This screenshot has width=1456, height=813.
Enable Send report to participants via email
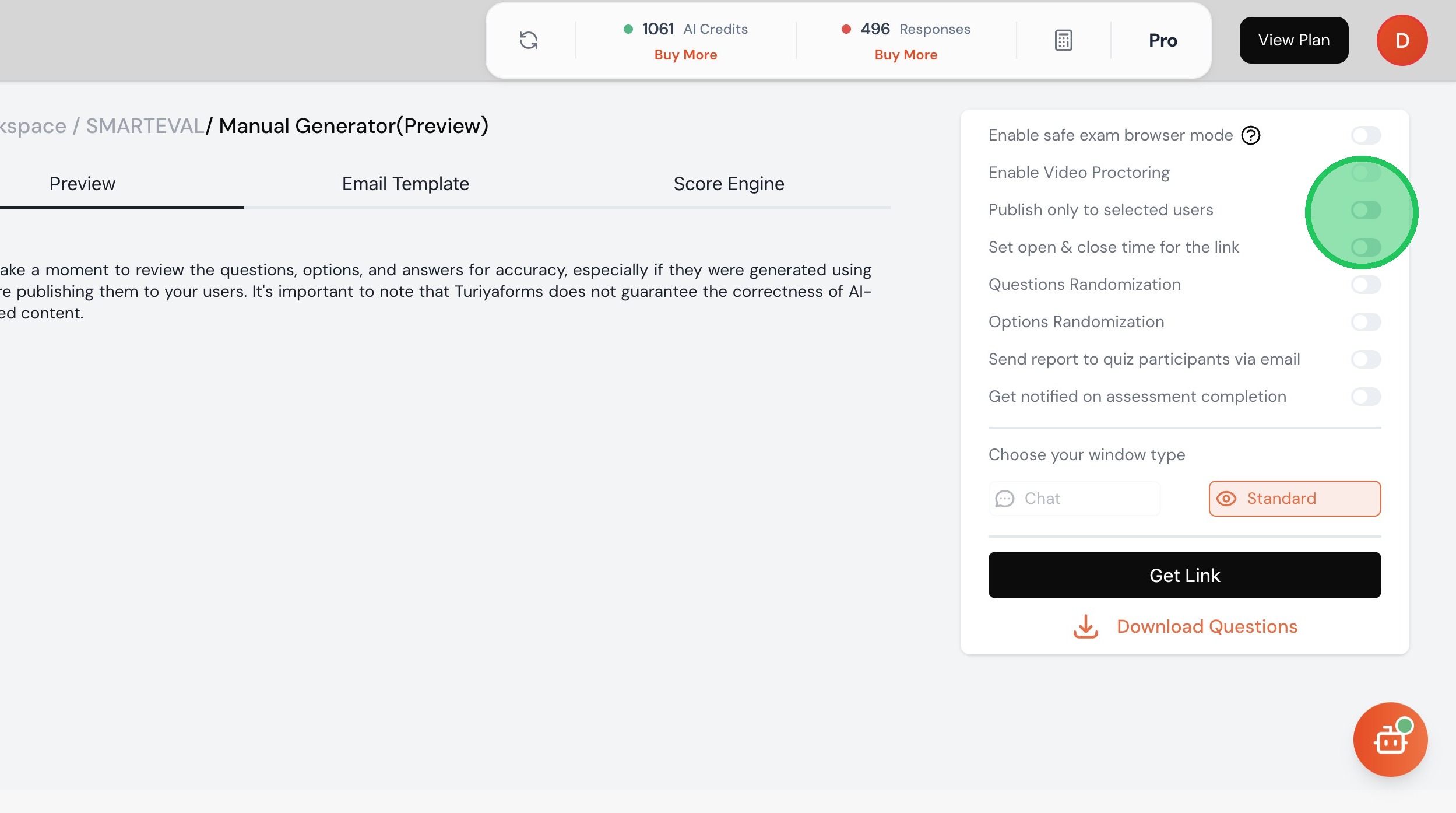(x=1366, y=359)
